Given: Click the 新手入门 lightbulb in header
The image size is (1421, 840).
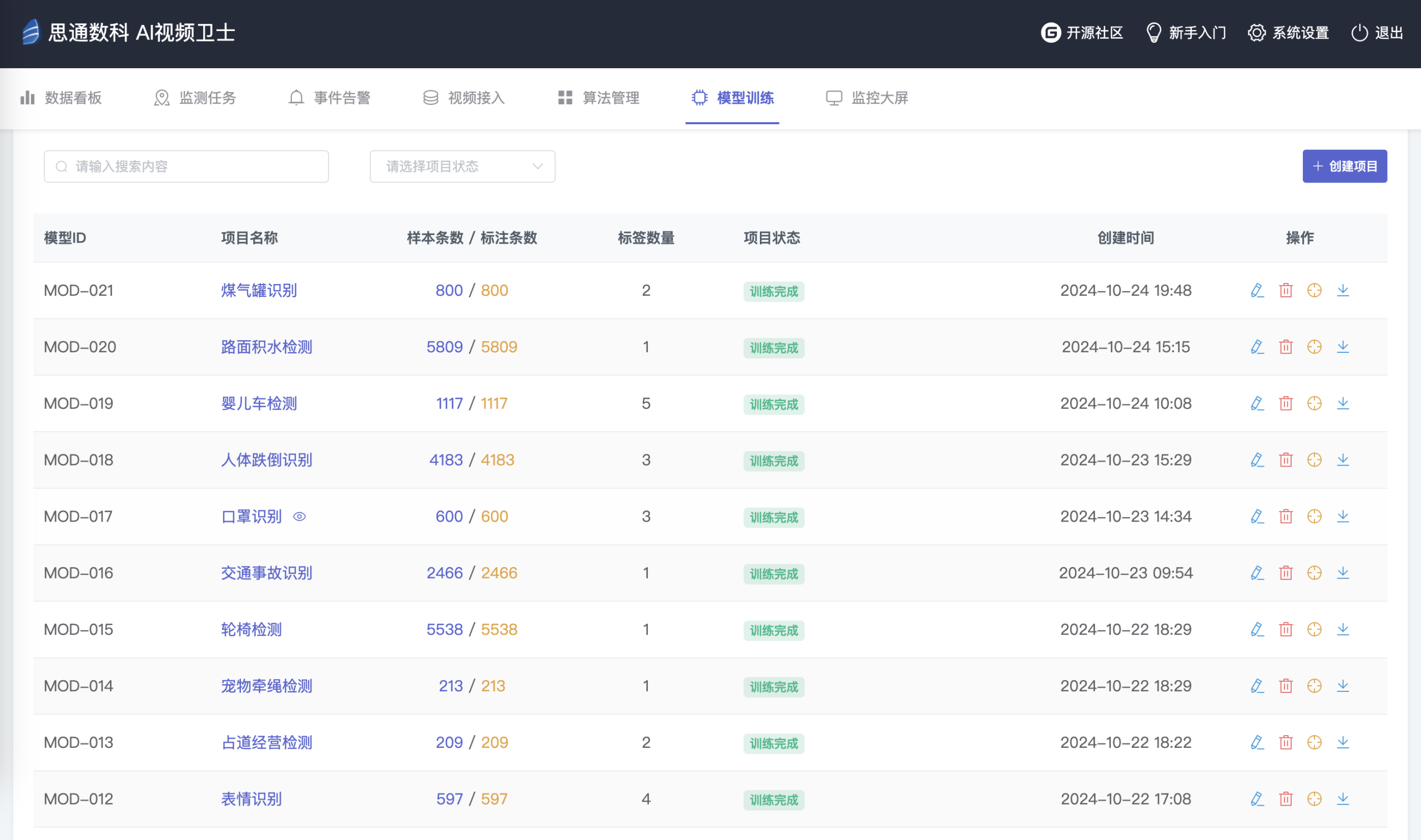Looking at the screenshot, I should (x=1153, y=33).
